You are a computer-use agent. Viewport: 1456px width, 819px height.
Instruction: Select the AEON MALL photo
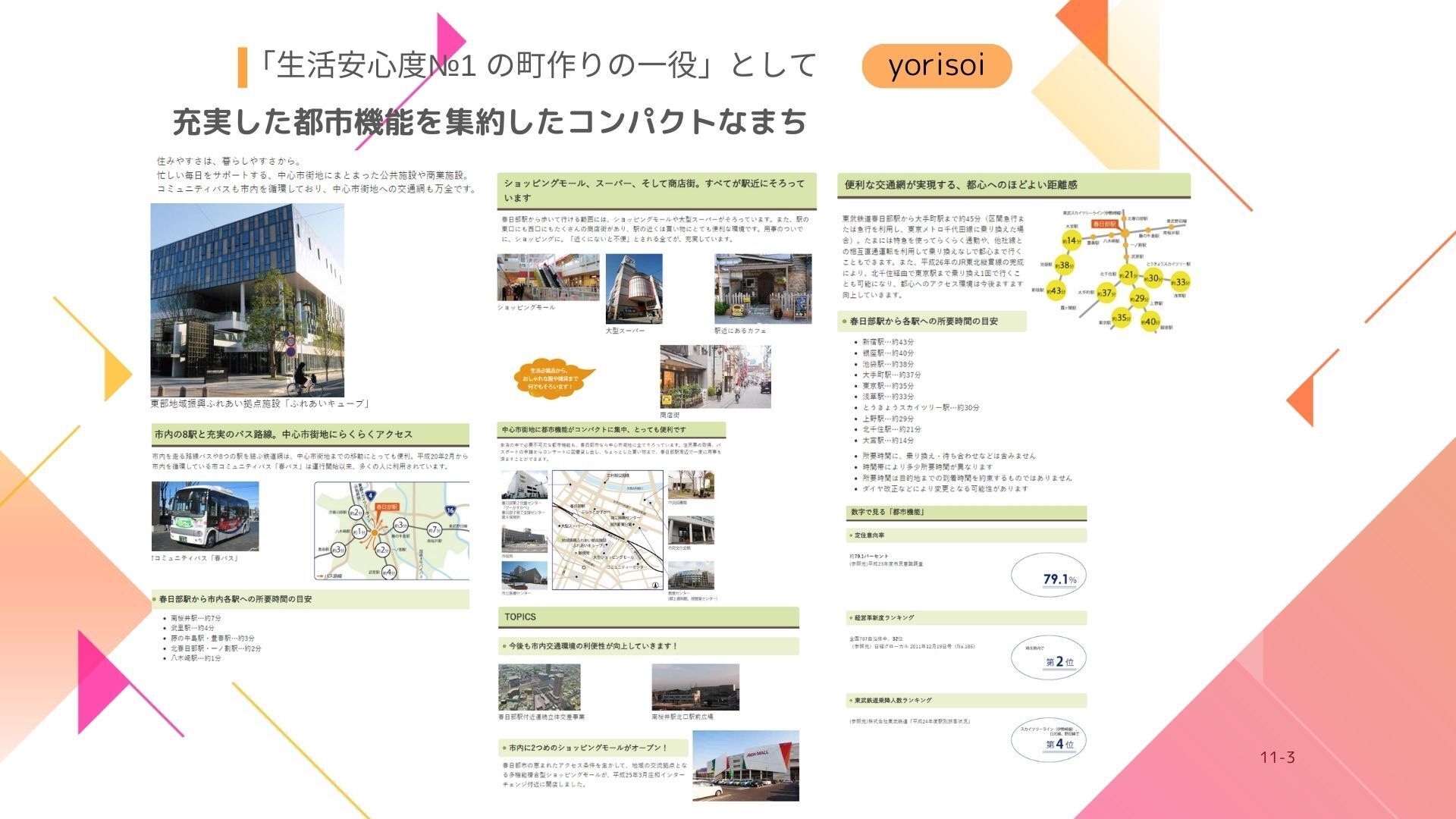coord(745,765)
